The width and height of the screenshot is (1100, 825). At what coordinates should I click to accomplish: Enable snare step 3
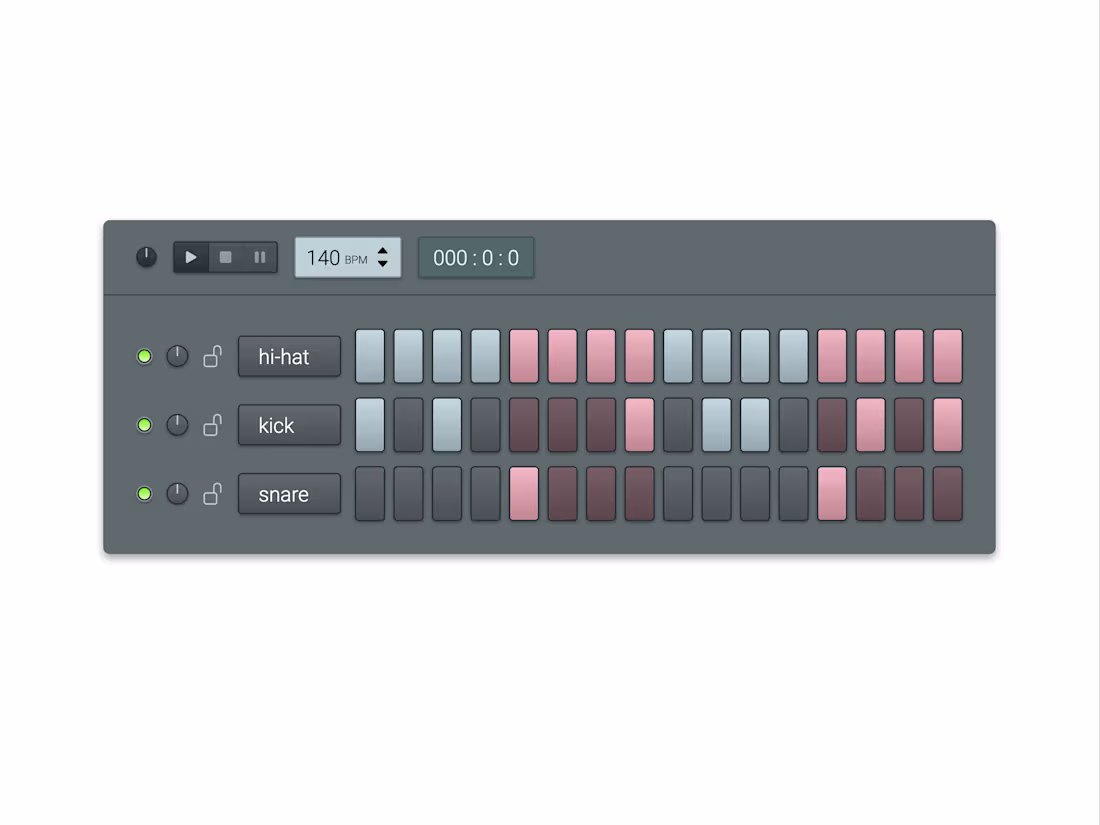tap(447, 494)
